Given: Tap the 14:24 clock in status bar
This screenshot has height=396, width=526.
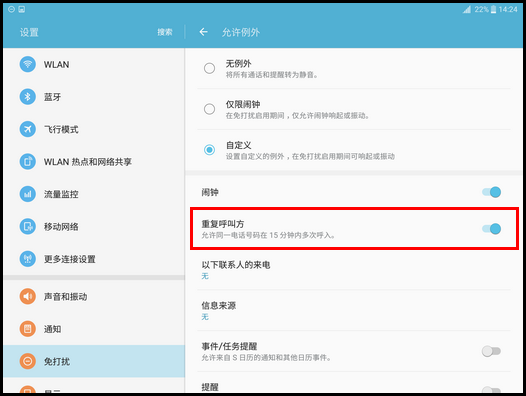Looking at the screenshot, I should [508, 9].
